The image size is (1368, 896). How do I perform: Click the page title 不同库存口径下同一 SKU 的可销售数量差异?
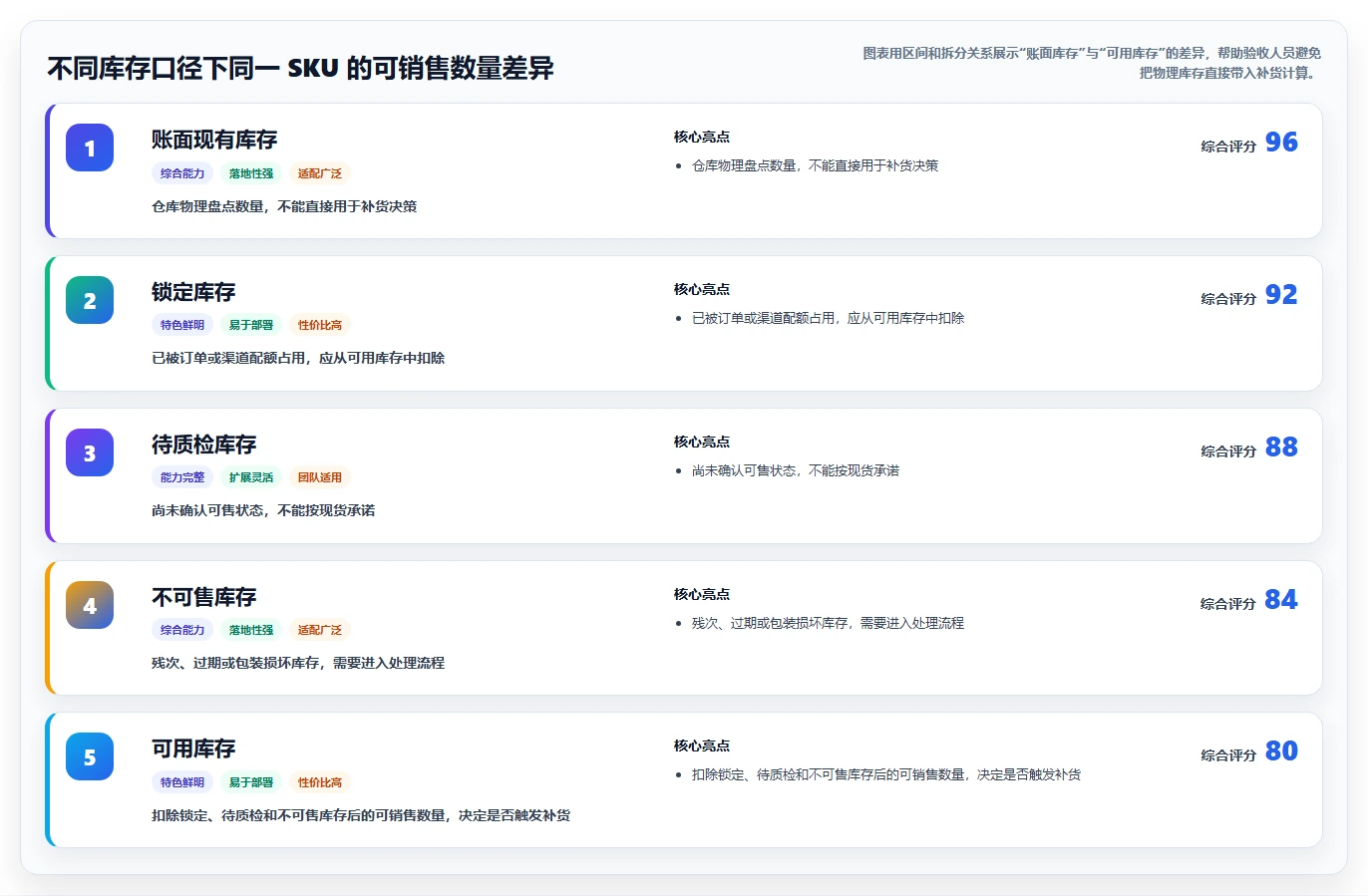(300, 69)
